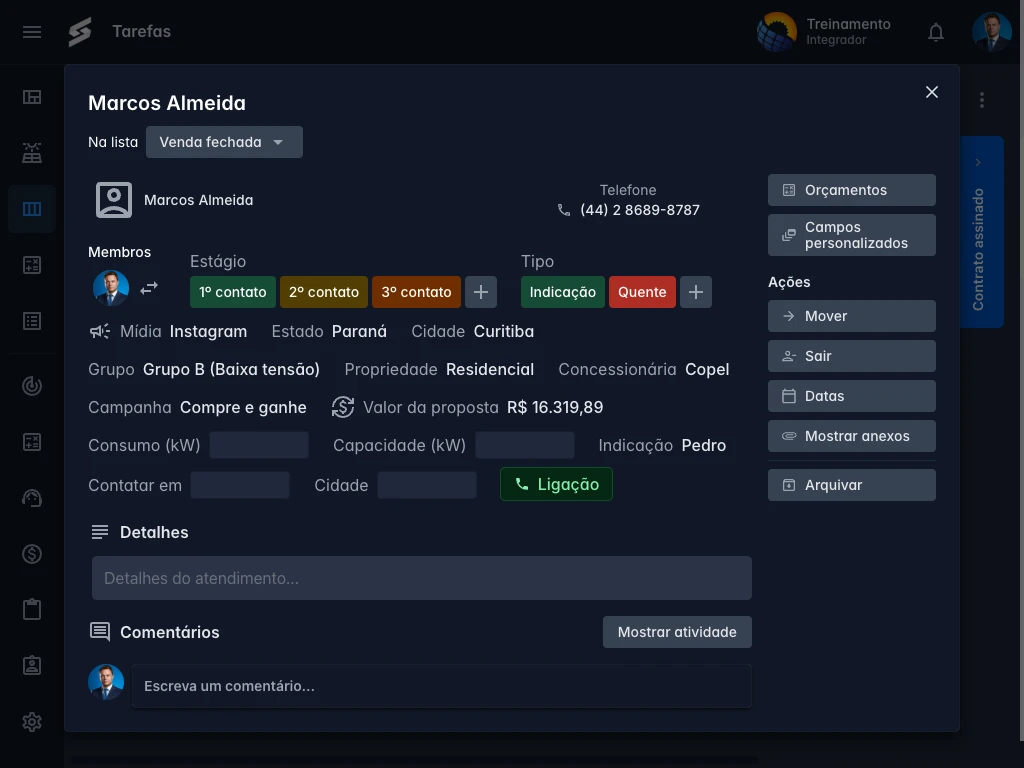Open the upper calculator icon in sidebar
The width and height of the screenshot is (1024, 768).
point(32,265)
